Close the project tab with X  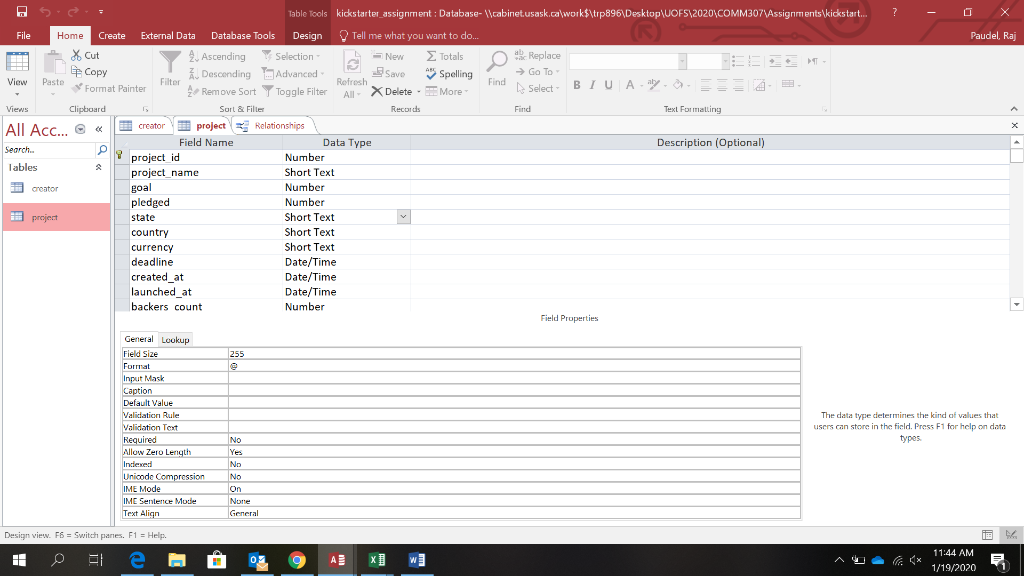[x=1014, y=125]
